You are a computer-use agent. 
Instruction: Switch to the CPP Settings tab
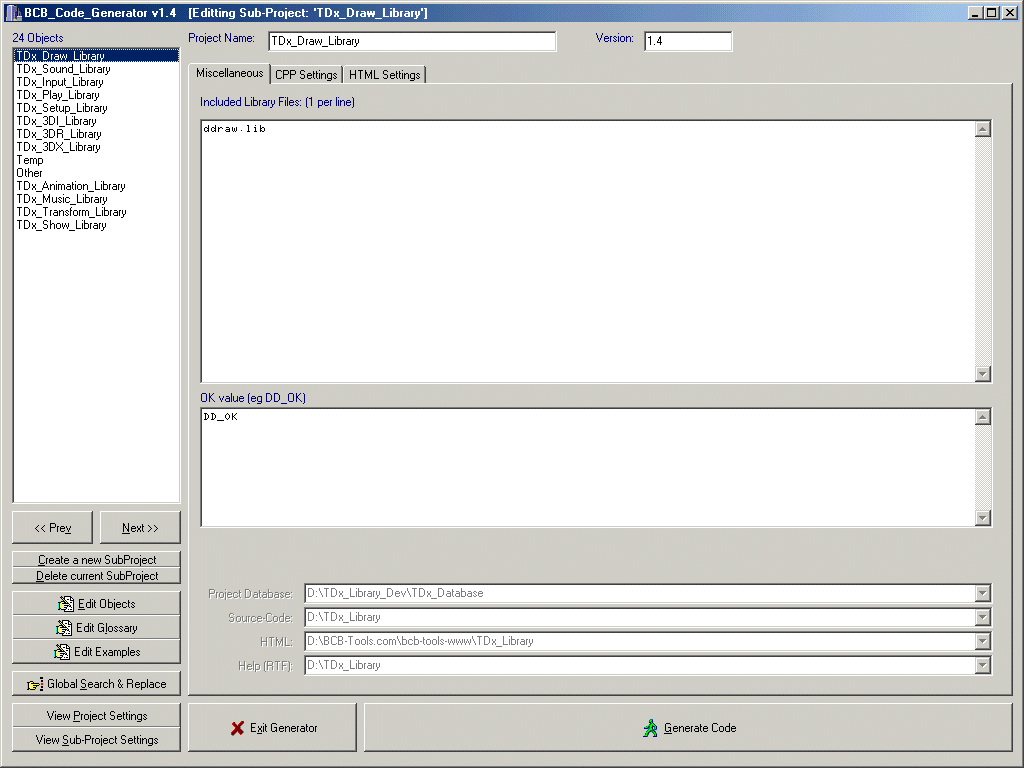click(306, 75)
